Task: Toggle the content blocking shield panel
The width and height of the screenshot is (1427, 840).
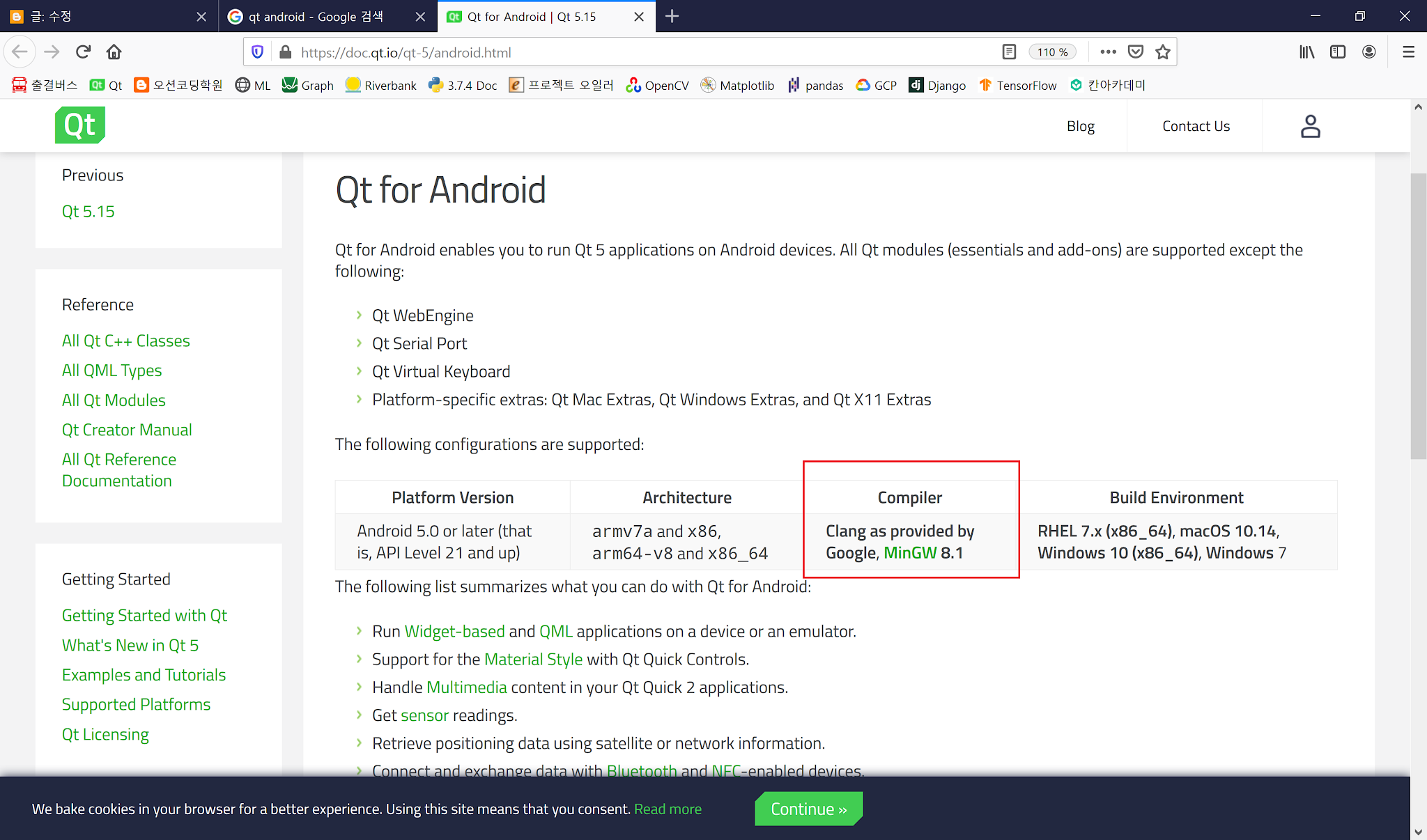Action: (x=257, y=52)
